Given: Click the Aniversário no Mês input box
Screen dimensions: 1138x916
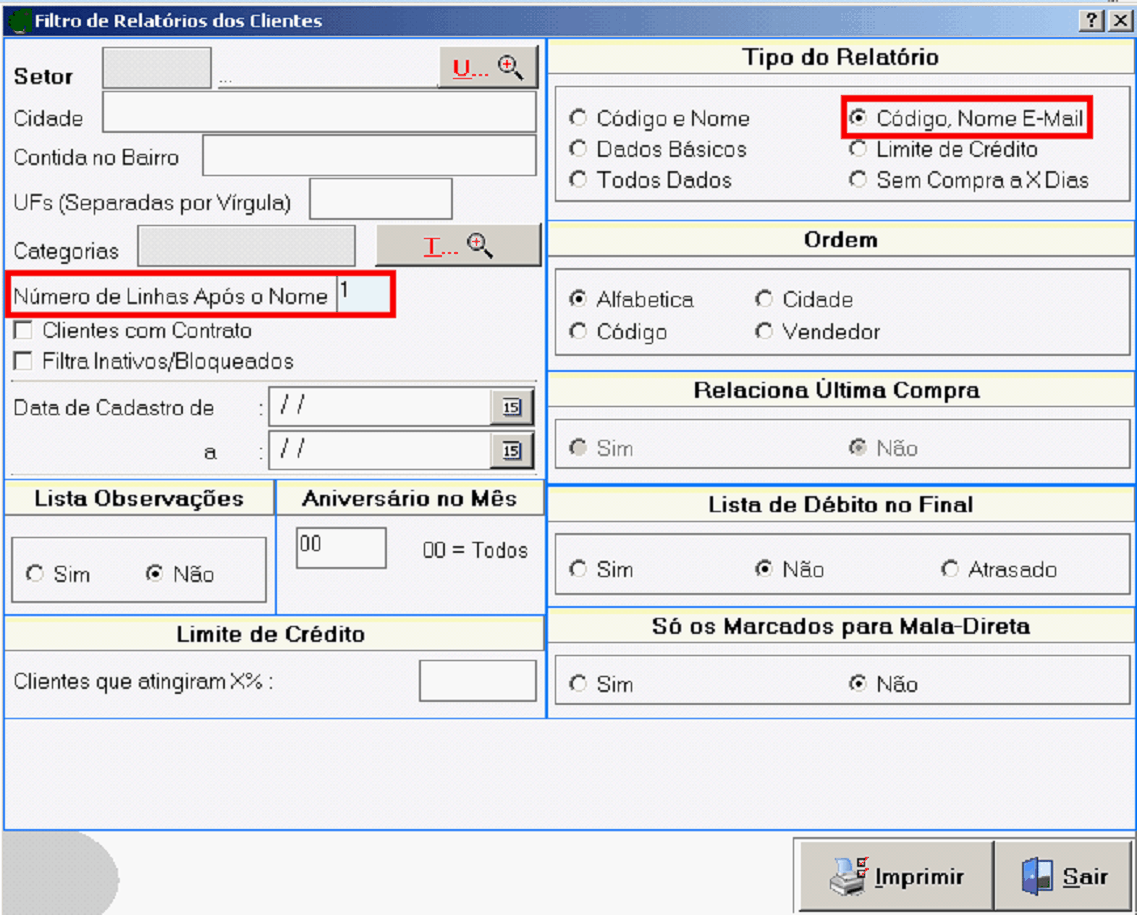Looking at the screenshot, I should click(341, 548).
